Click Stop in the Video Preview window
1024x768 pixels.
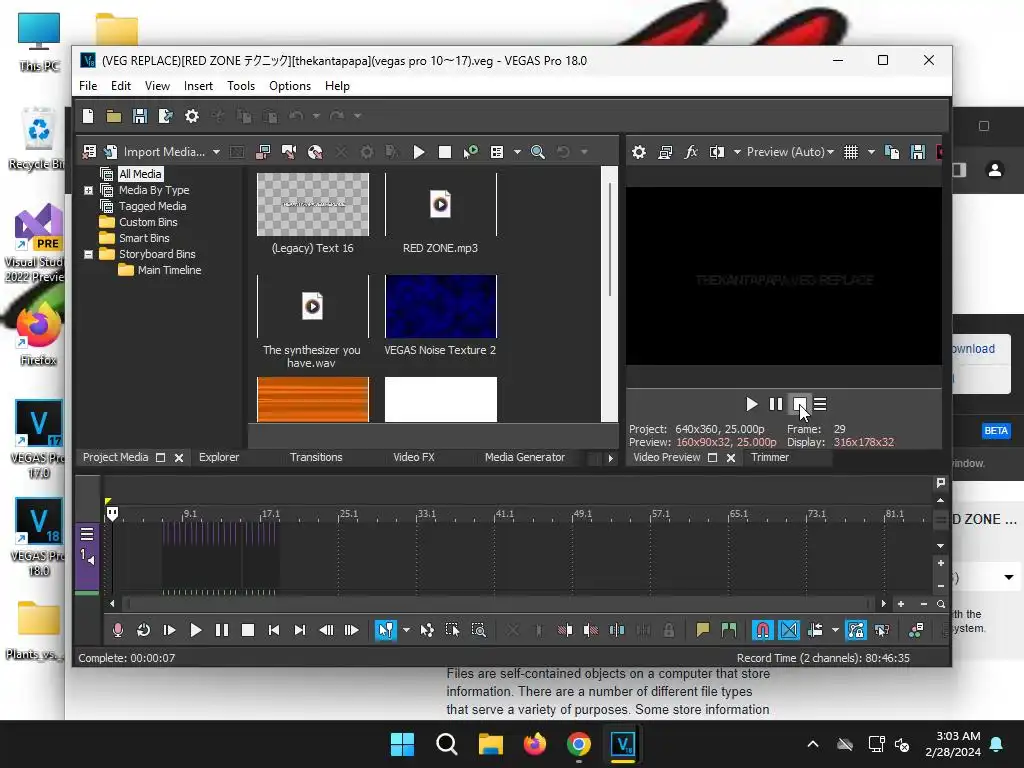point(799,404)
